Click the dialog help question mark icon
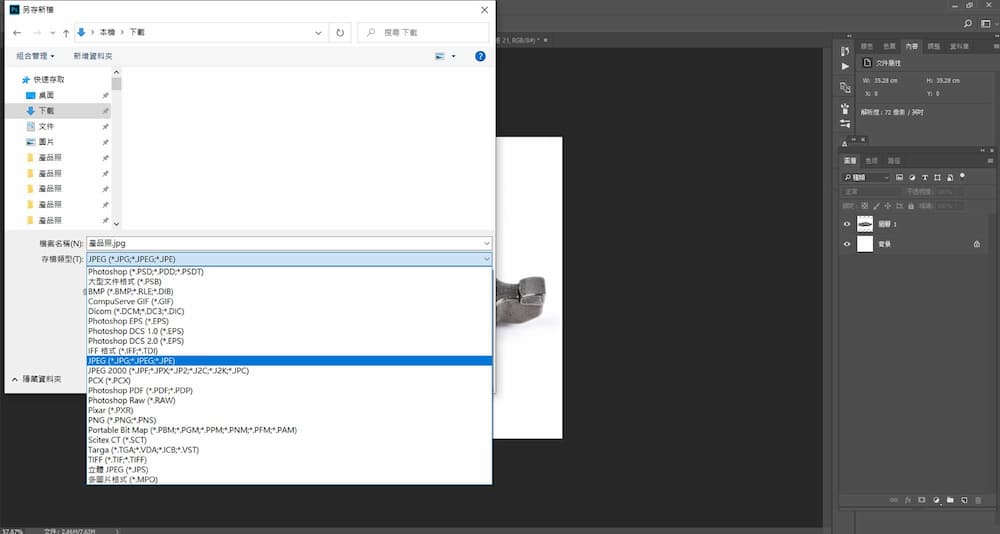Viewport: 1000px width, 534px height. pos(480,56)
